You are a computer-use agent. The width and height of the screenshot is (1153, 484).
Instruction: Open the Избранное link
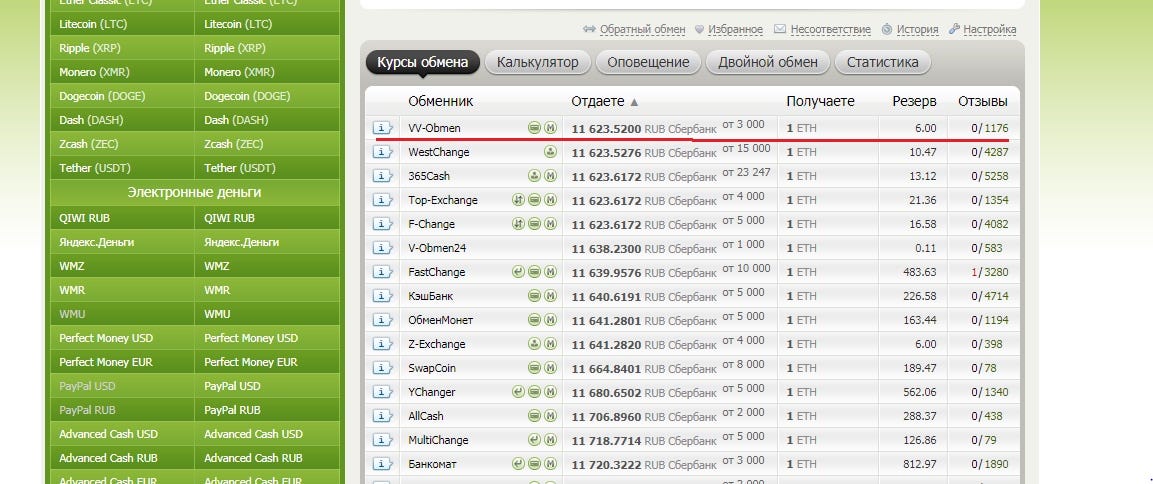[x=735, y=29]
